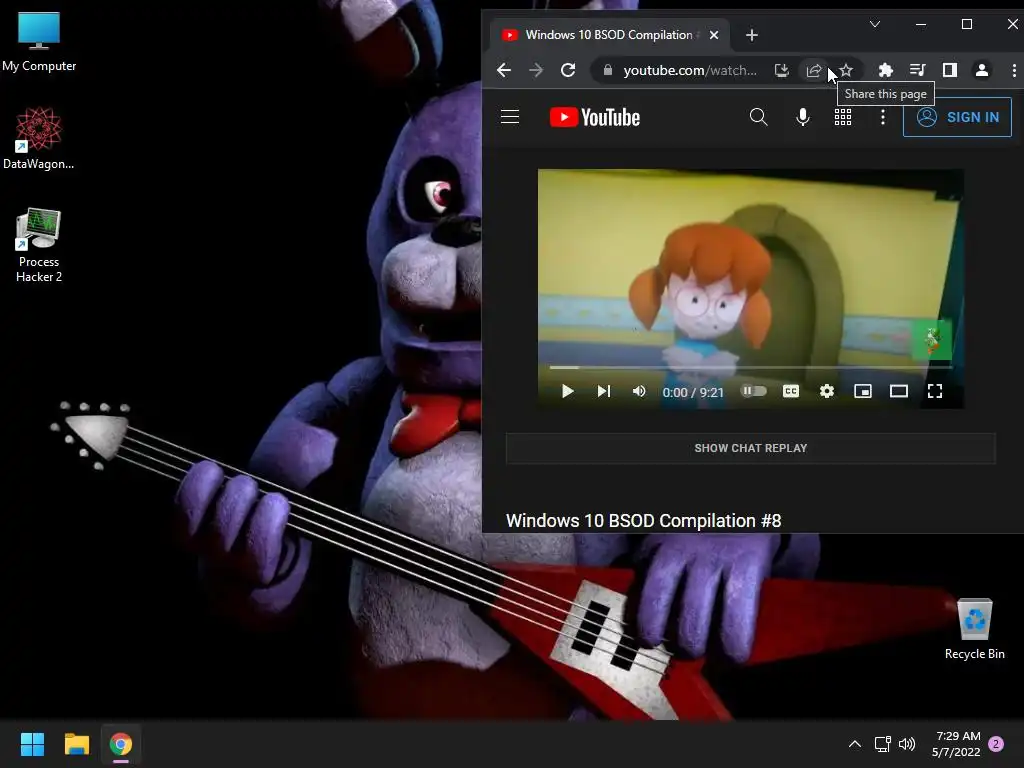Open notification center badge
This screenshot has height=768, width=1024.
click(996, 744)
